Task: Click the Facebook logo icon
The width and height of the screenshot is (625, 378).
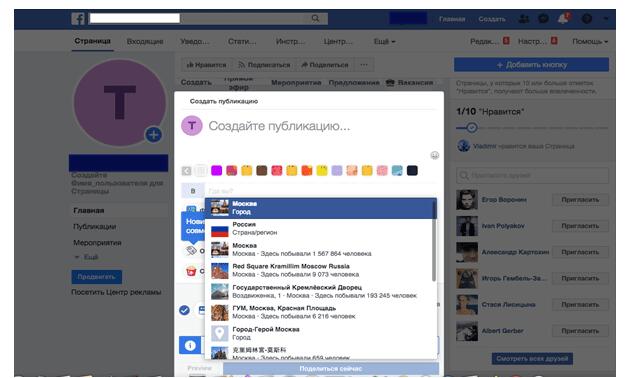Action: tap(78, 18)
